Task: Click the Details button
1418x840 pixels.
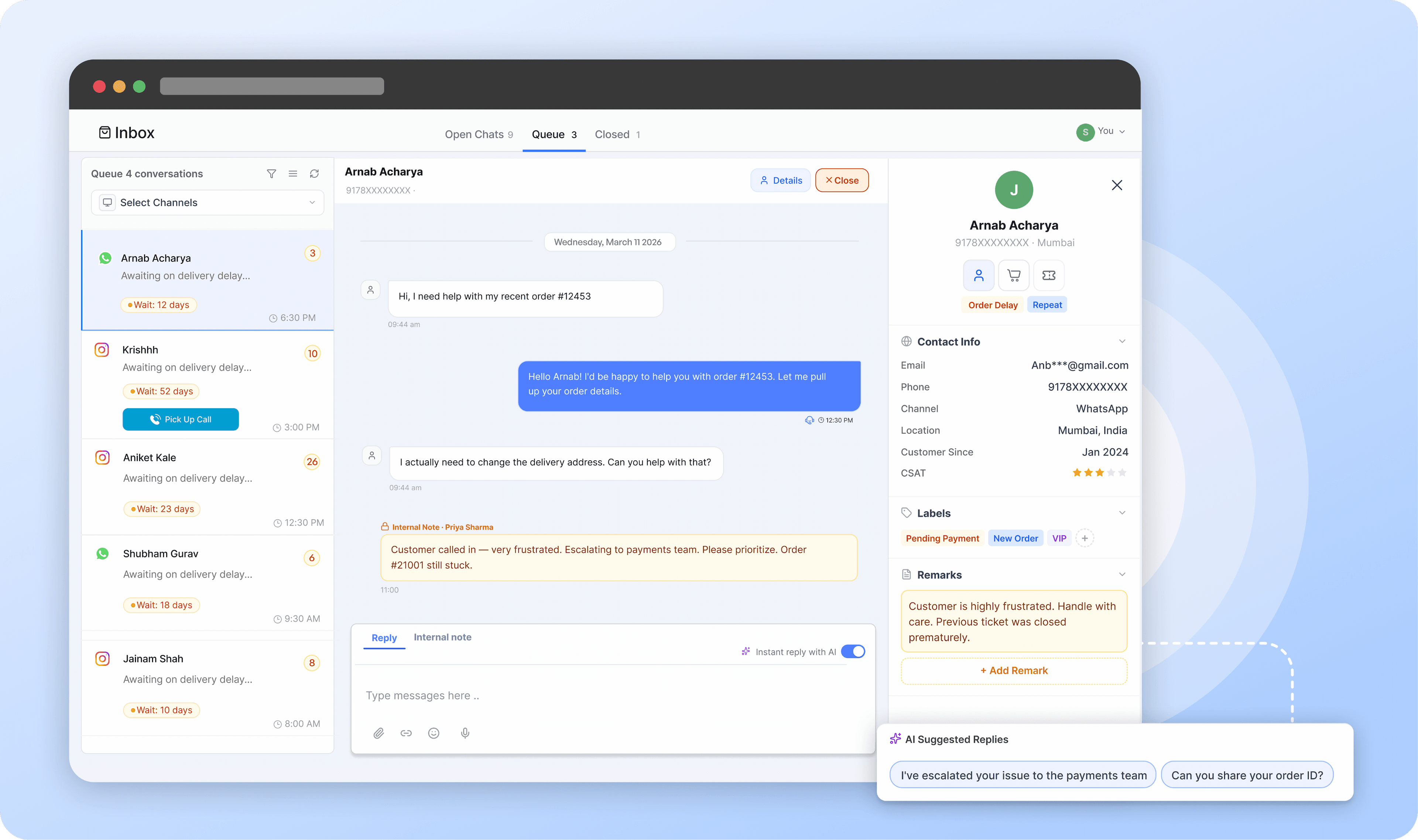Action: coord(781,181)
